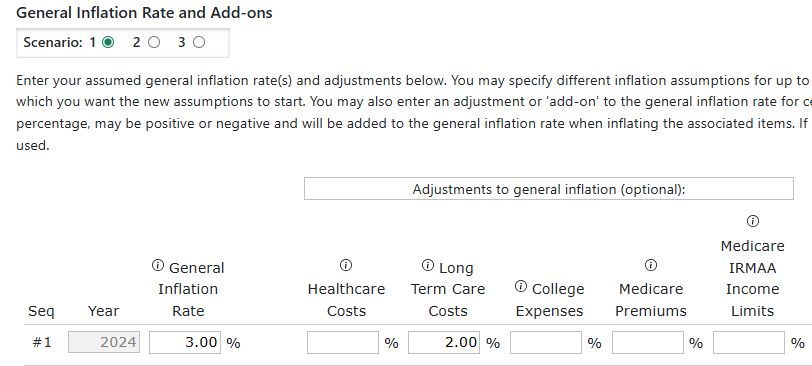Viewport: 812px width, 366px height.
Task: Show info tooltip for Healthcare Costs
Action: (x=346, y=266)
